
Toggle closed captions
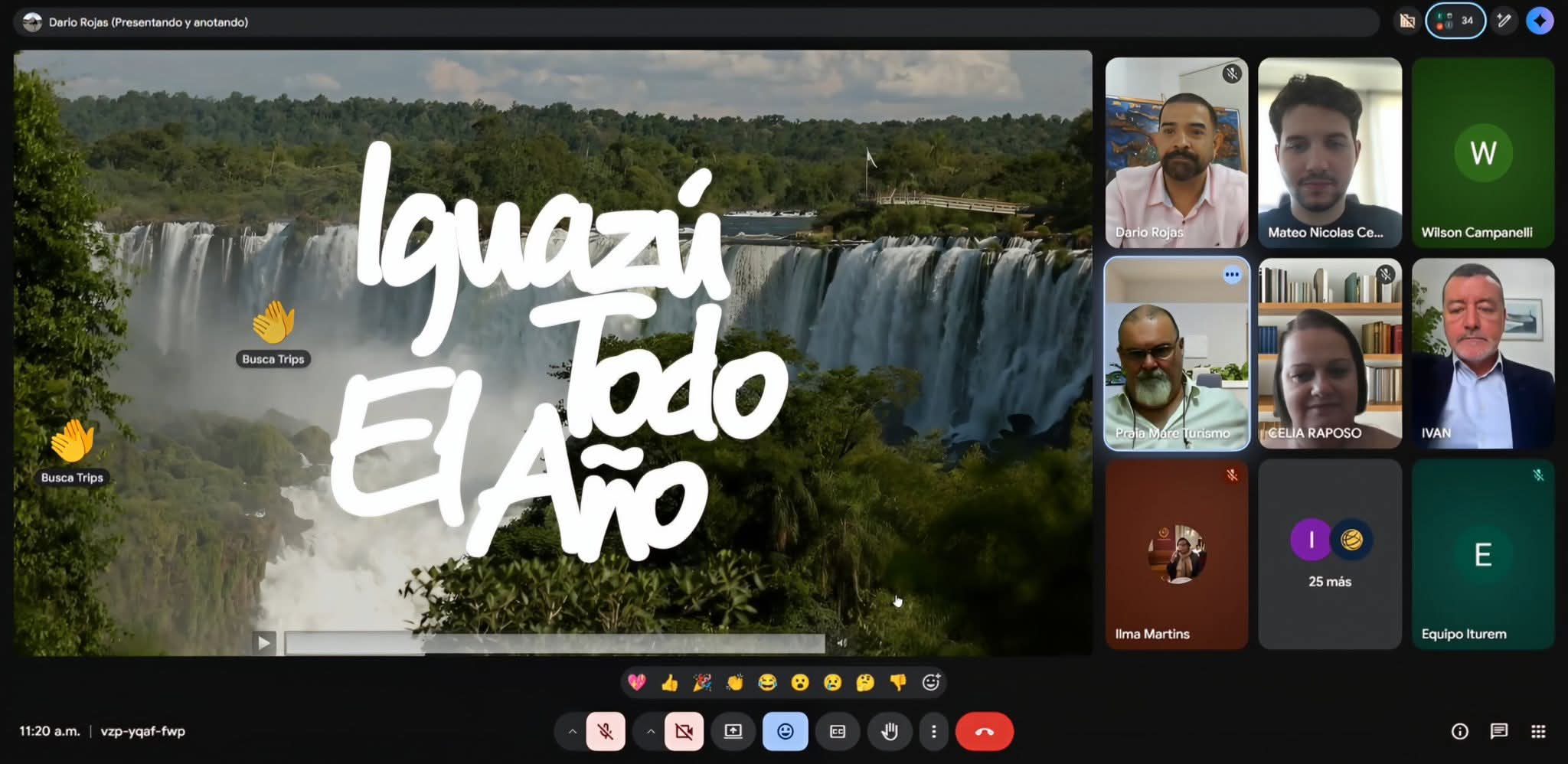838,732
